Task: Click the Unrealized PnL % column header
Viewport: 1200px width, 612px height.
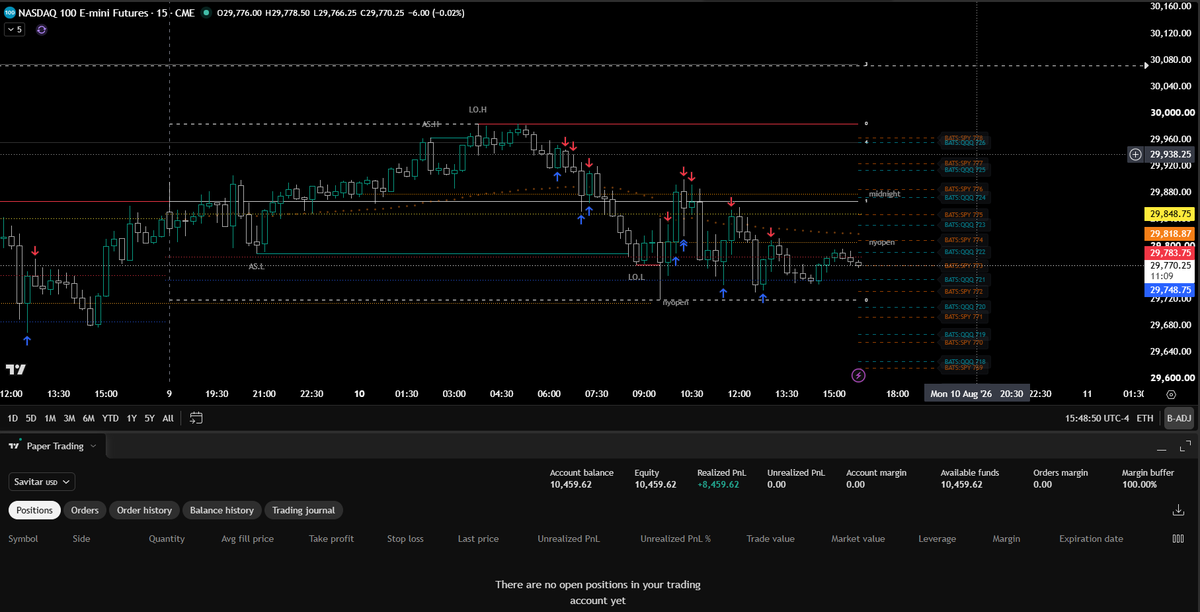Action: (676, 539)
